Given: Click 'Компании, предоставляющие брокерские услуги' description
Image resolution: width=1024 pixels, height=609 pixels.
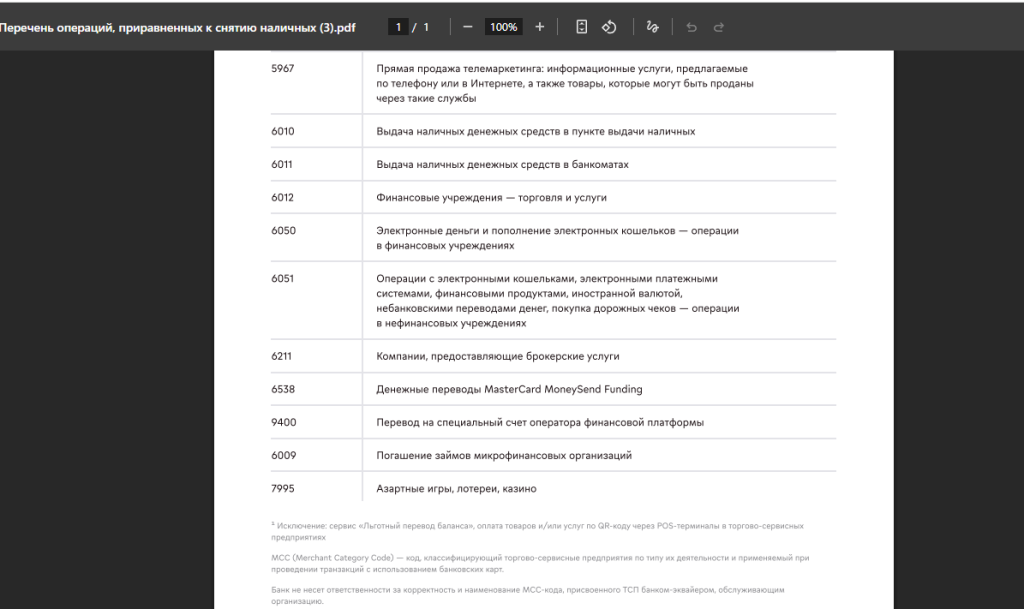Looking at the screenshot, I should point(497,356).
